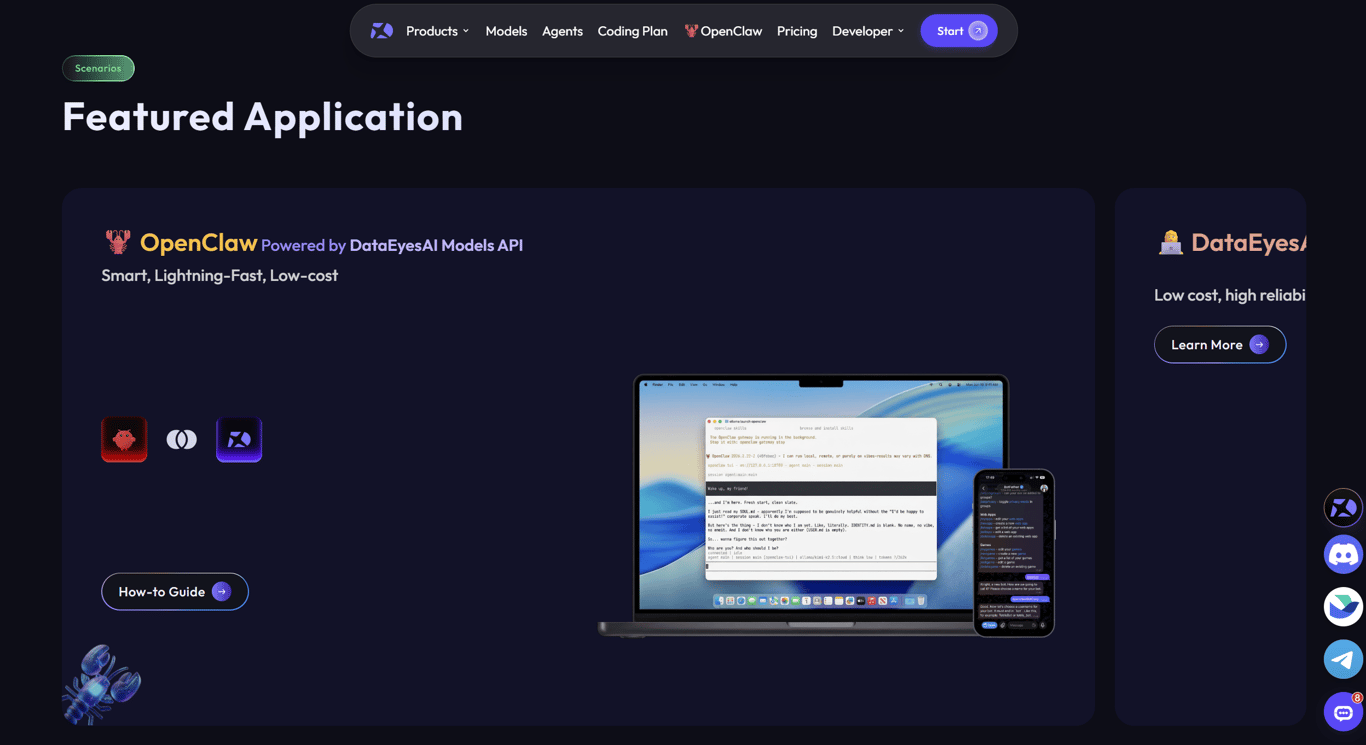
Task: Open the Pricing page
Action: (x=797, y=31)
